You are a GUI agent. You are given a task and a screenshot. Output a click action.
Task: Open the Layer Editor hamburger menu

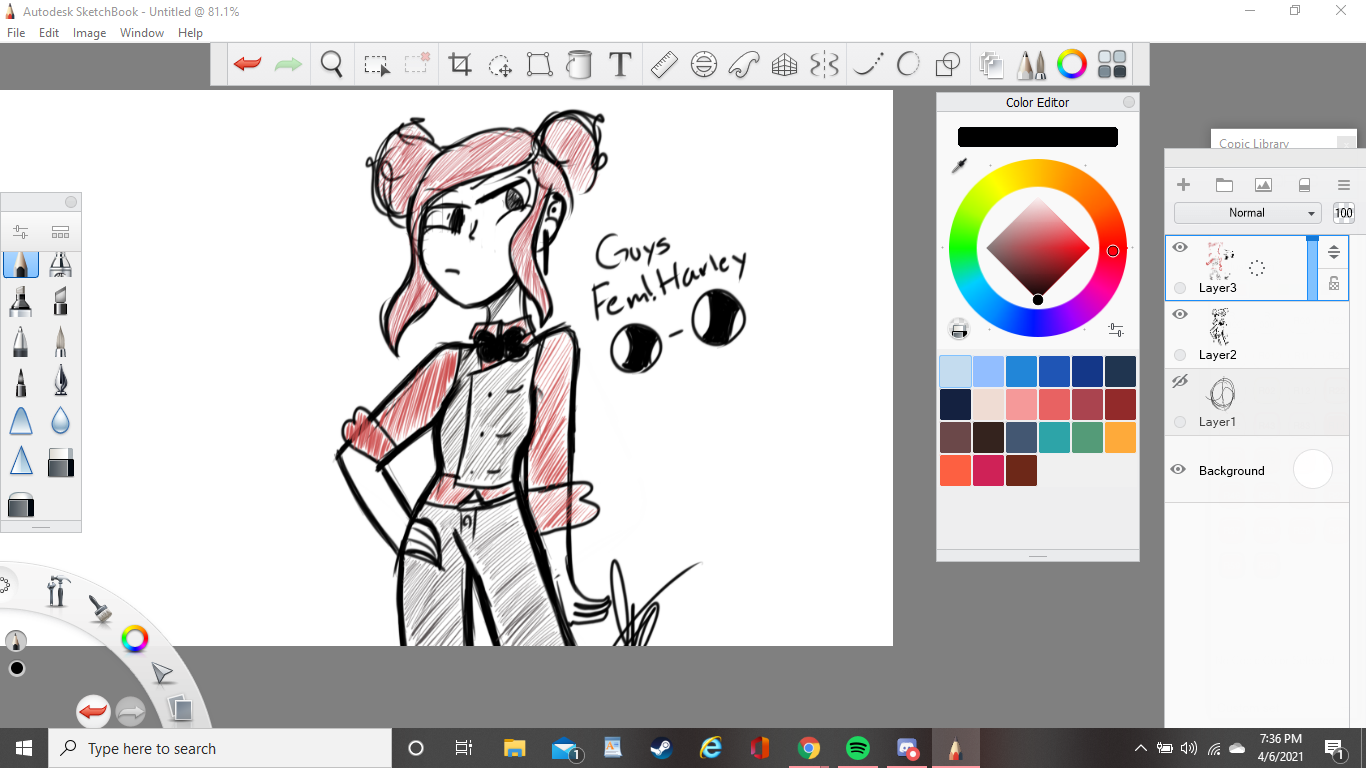1343,185
